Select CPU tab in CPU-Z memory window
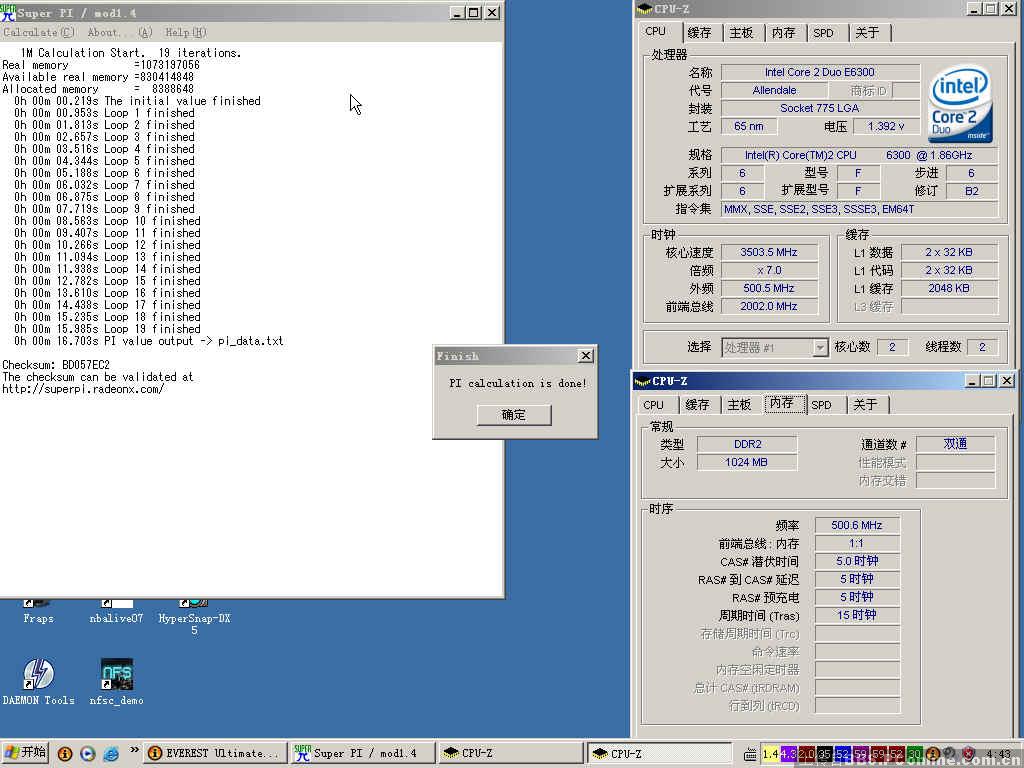 click(x=654, y=405)
